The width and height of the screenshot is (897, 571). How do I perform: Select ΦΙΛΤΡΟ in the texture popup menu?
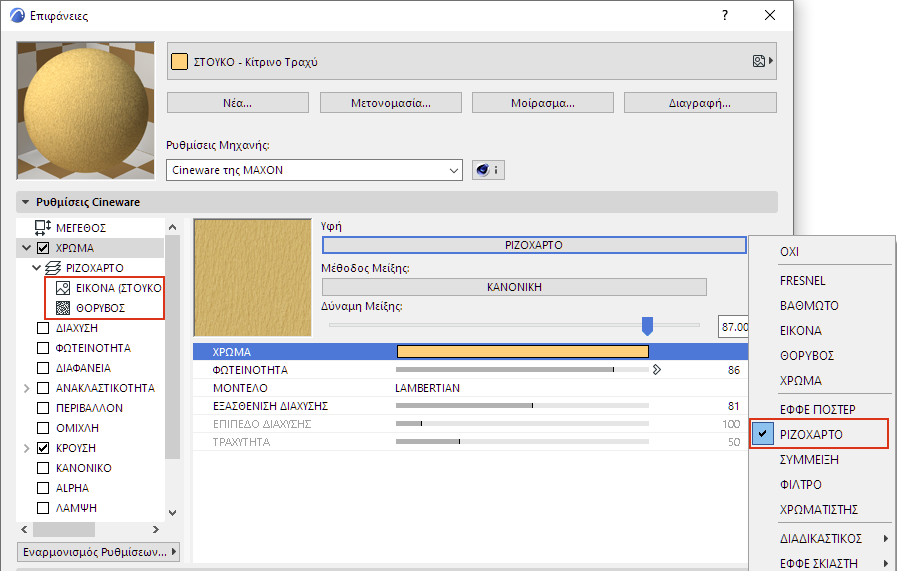pyautogui.click(x=799, y=485)
